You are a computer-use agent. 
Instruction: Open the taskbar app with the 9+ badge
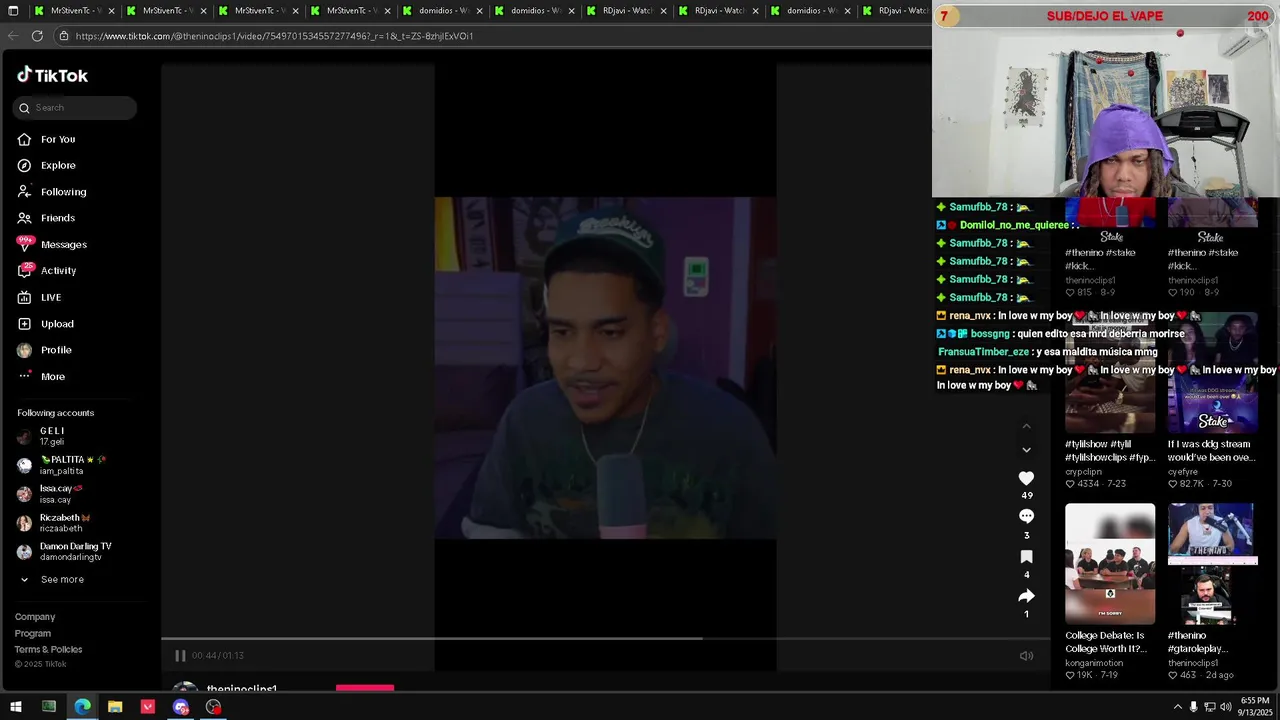(x=181, y=707)
